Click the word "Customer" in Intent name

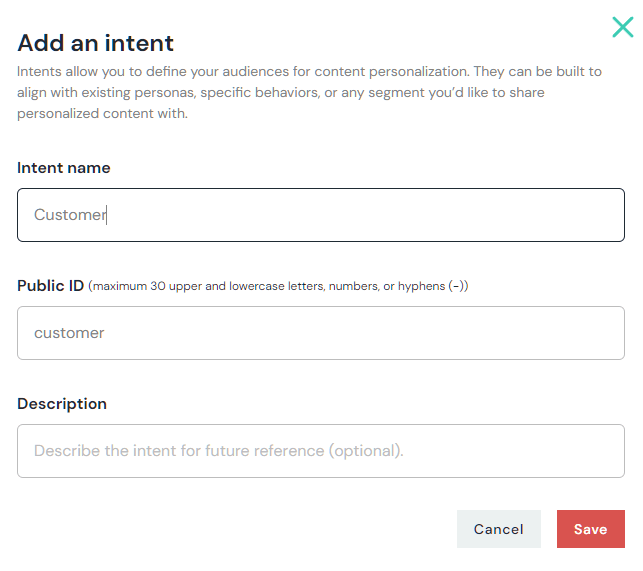click(69, 215)
